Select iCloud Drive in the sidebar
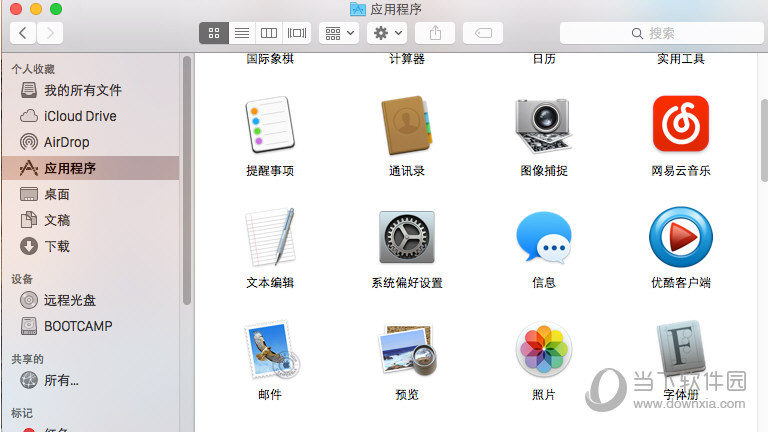 [x=91, y=116]
